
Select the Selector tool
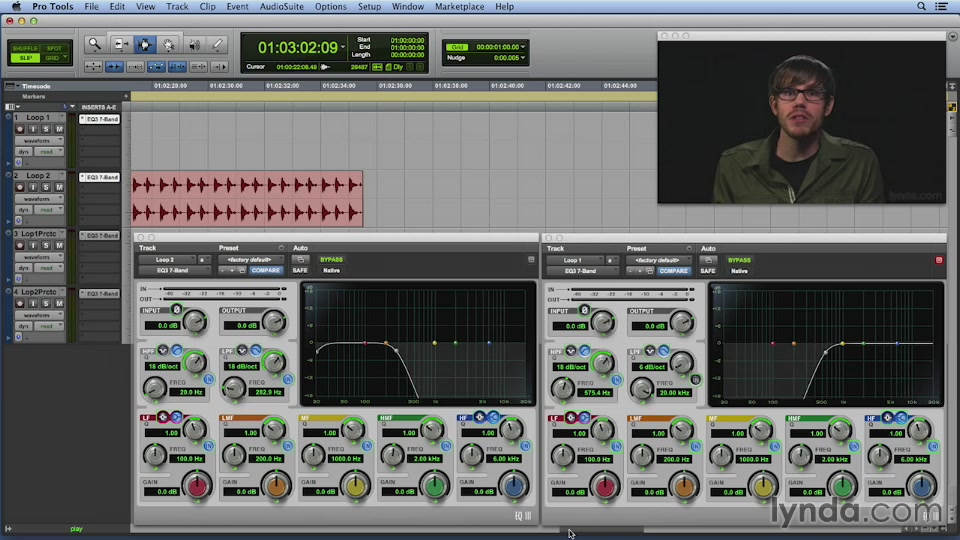click(144, 45)
